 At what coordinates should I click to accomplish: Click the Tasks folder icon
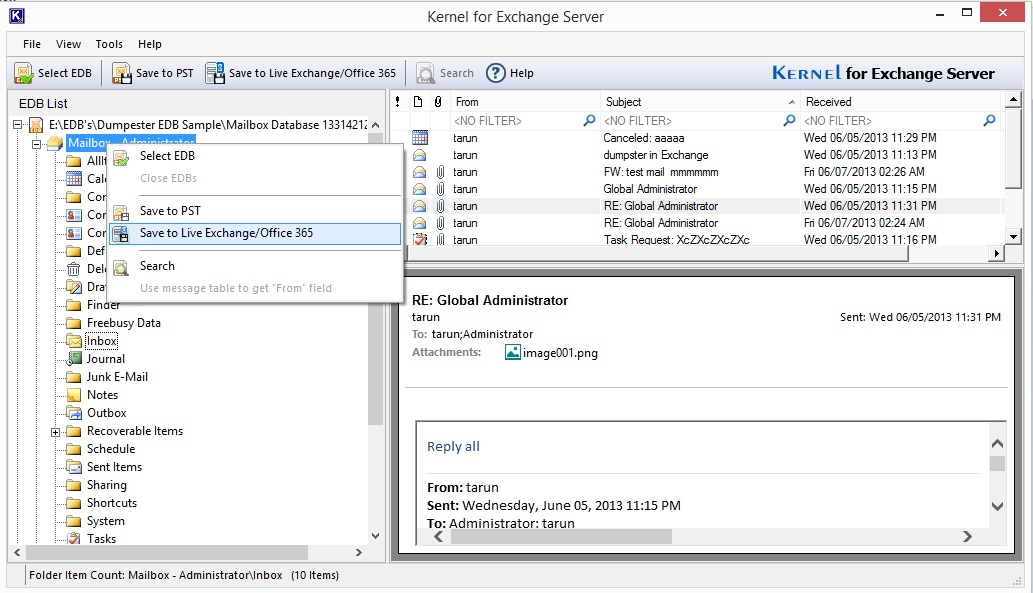tap(74, 539)
